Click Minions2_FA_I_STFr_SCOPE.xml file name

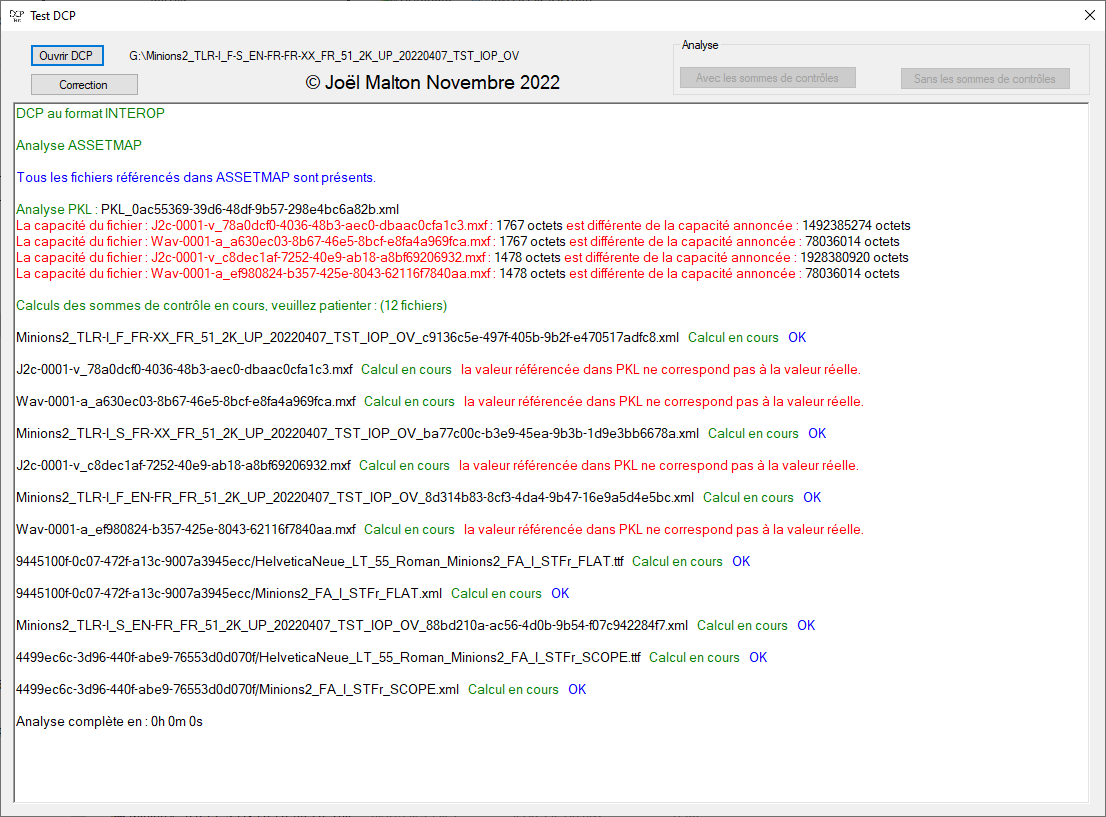238,689
